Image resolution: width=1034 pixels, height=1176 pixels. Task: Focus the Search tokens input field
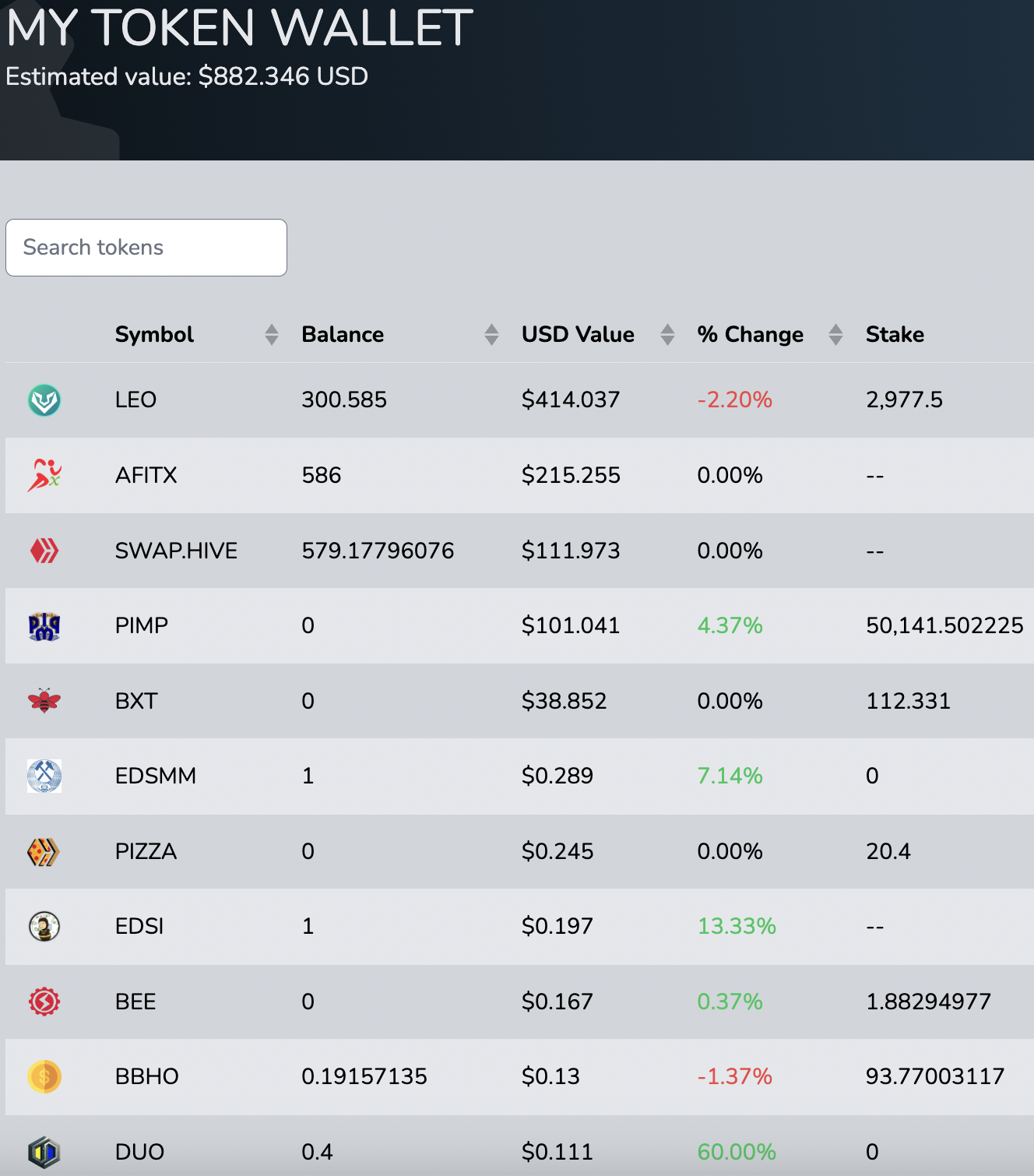[146, 248]
